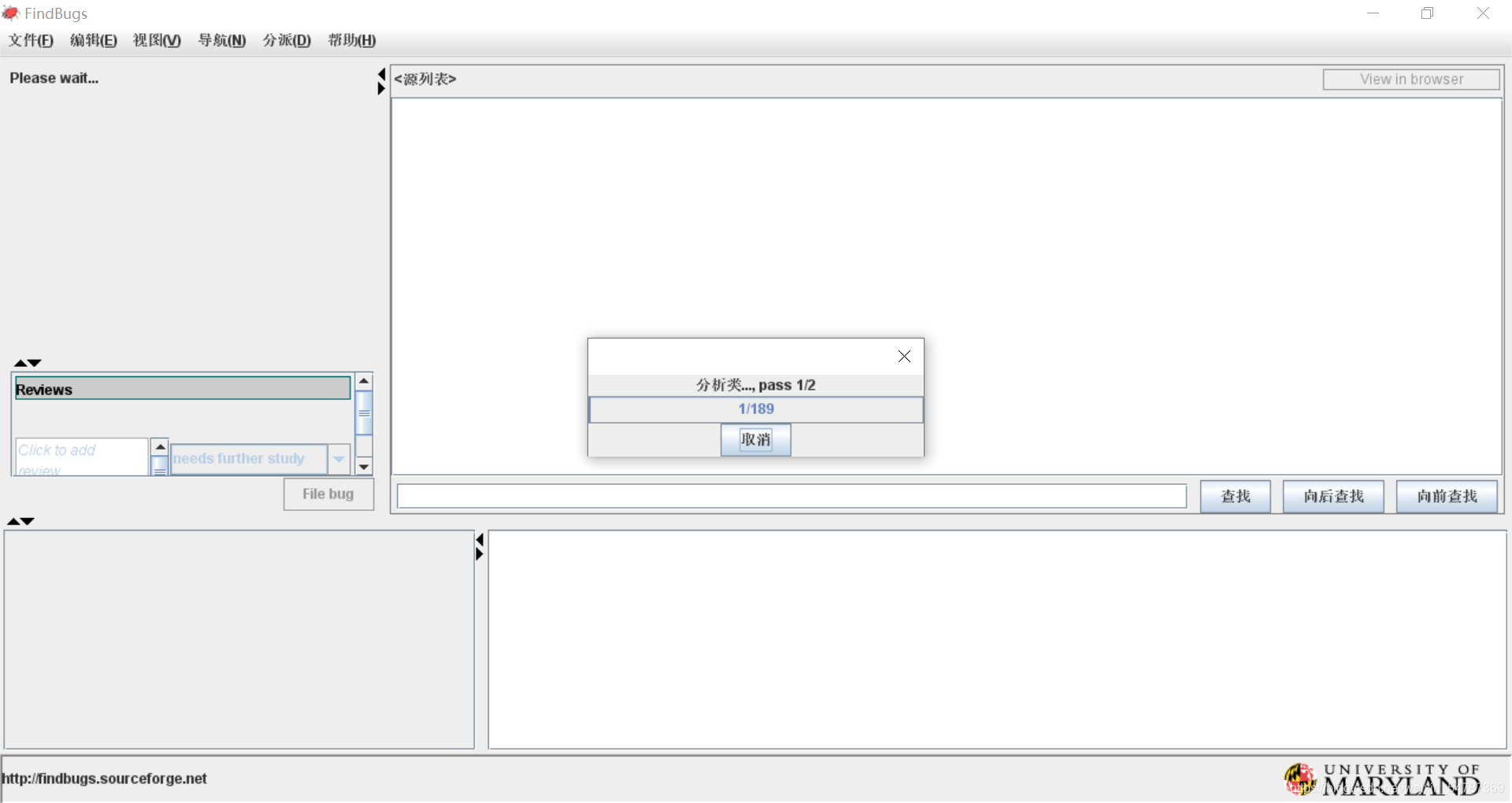Click the FindBugs bug icon in title bar
The image size is (1512, 803).
click(x=11, y=13)
